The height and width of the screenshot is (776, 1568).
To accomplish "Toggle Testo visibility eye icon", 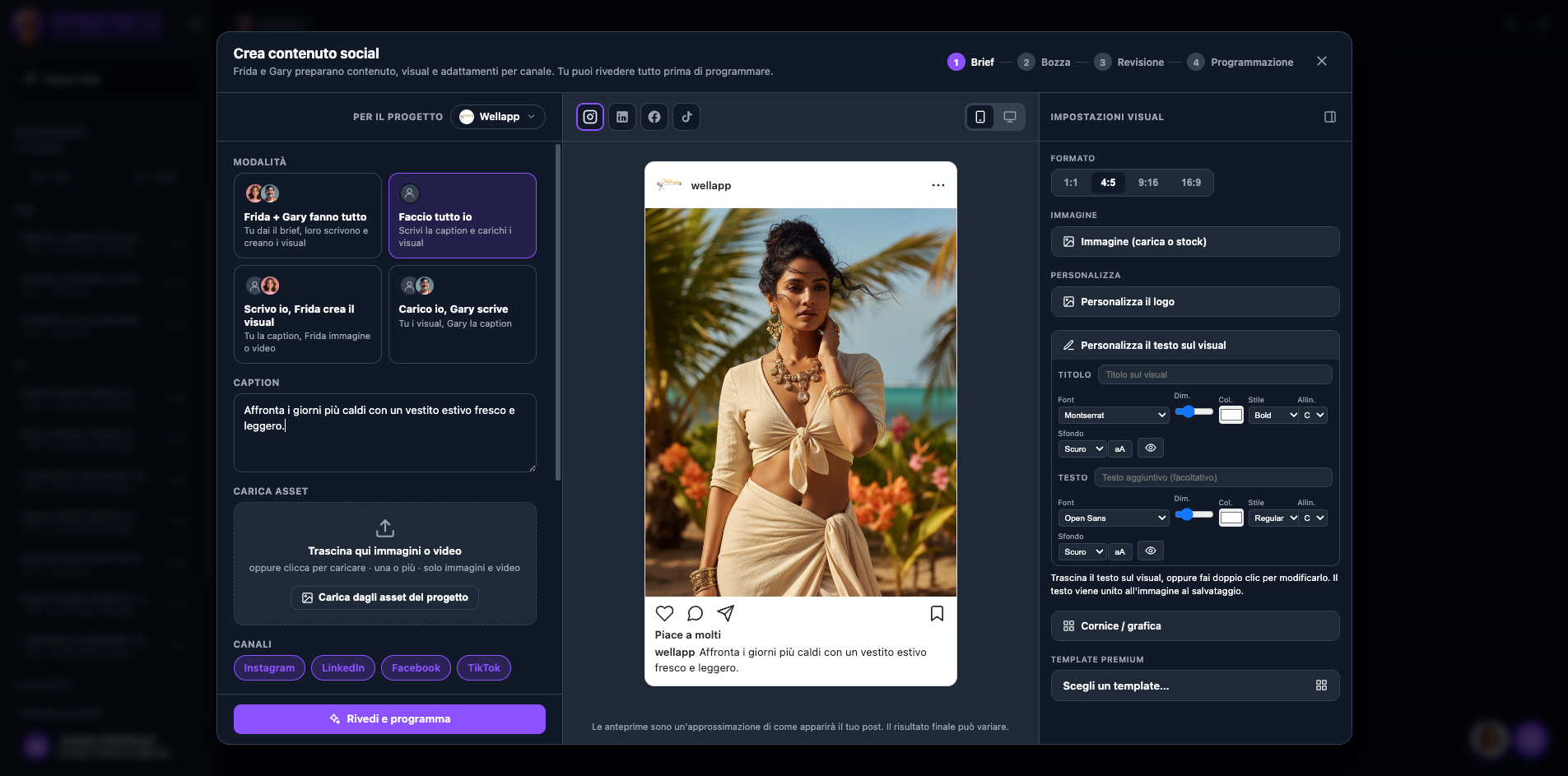I will 1151,551.
